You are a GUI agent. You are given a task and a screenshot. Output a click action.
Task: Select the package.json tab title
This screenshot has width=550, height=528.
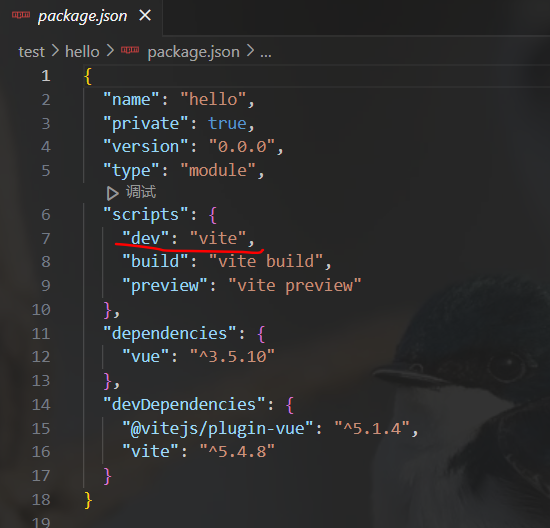pos(82,16)
